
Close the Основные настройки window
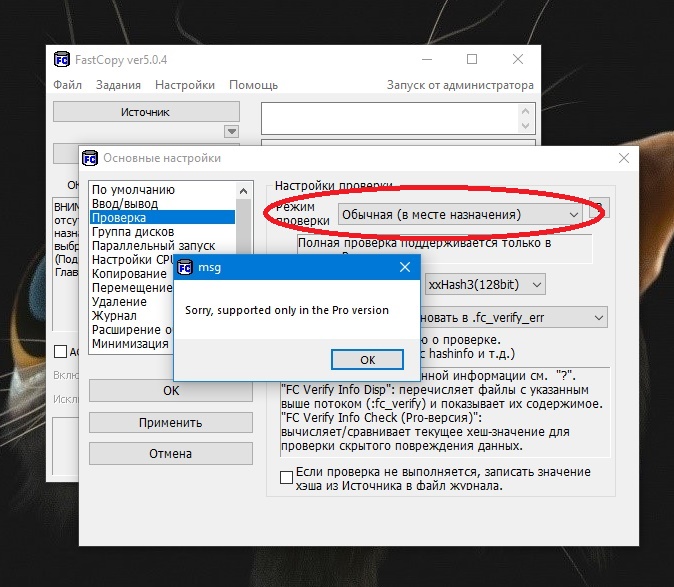coord(624,158)
